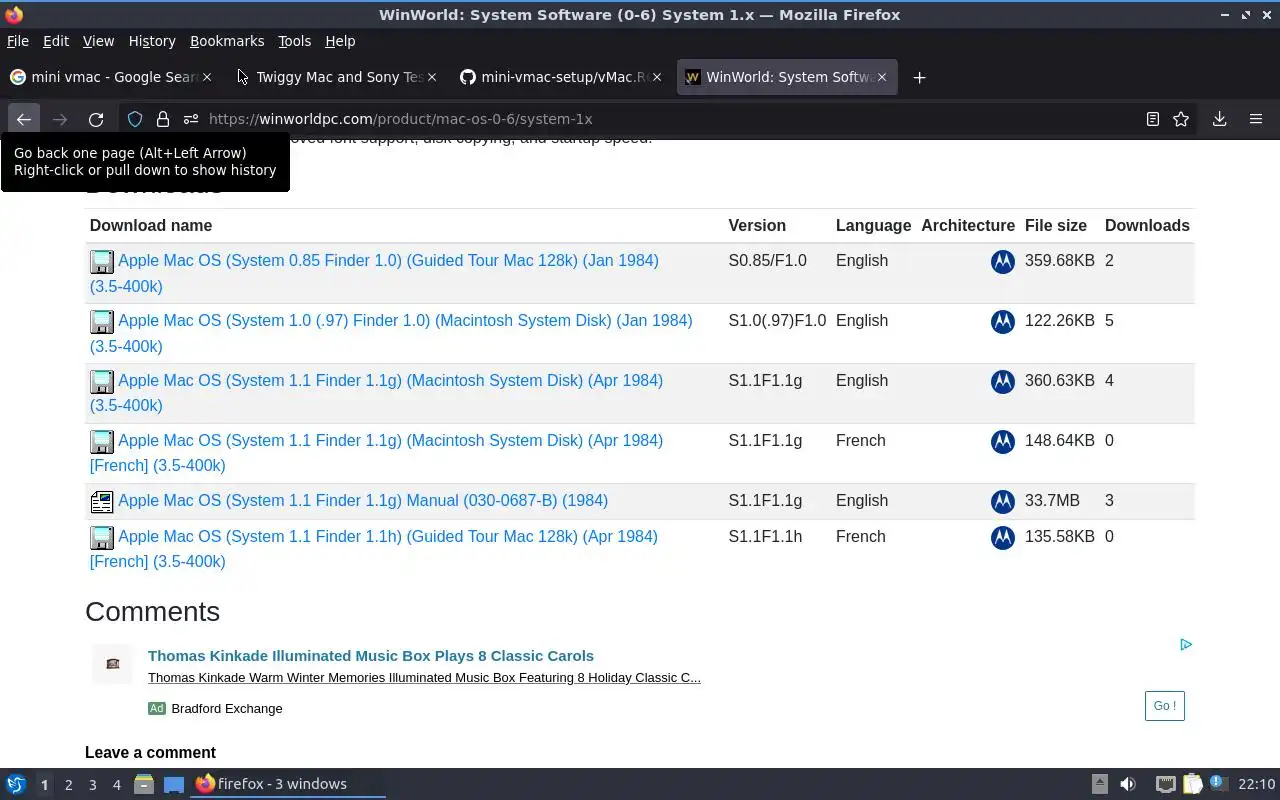The height and width of the screenshot is (800, 1280).
Task: Close the 'mini-vmac-setup/vMac.ROM' GitHub tab
Action: pyautogui.click(x=657, y=77)
